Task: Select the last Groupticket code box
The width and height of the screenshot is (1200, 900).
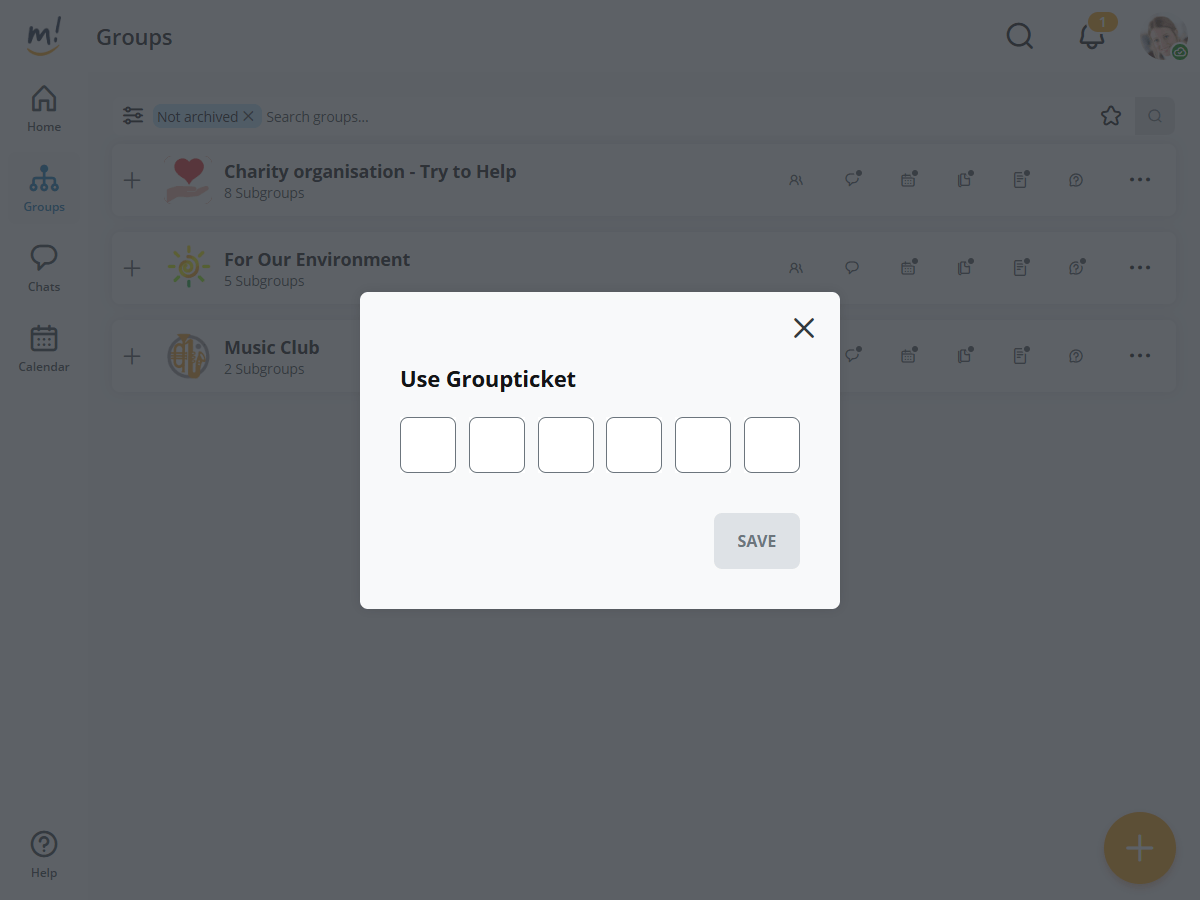Action: coord(771,445)
